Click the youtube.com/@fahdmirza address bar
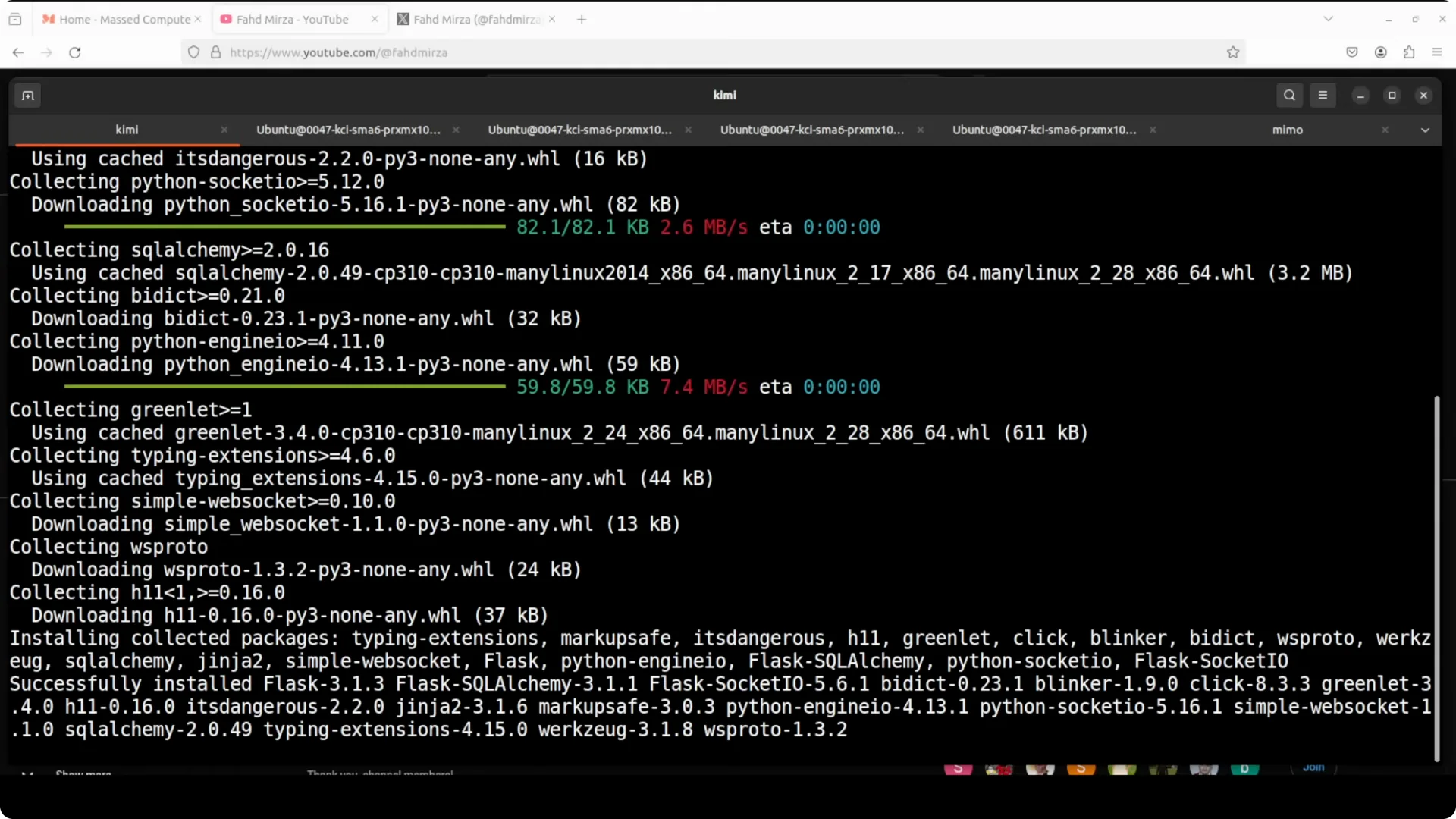This screenshot has width=1456, height=819. tap(713, 52)
